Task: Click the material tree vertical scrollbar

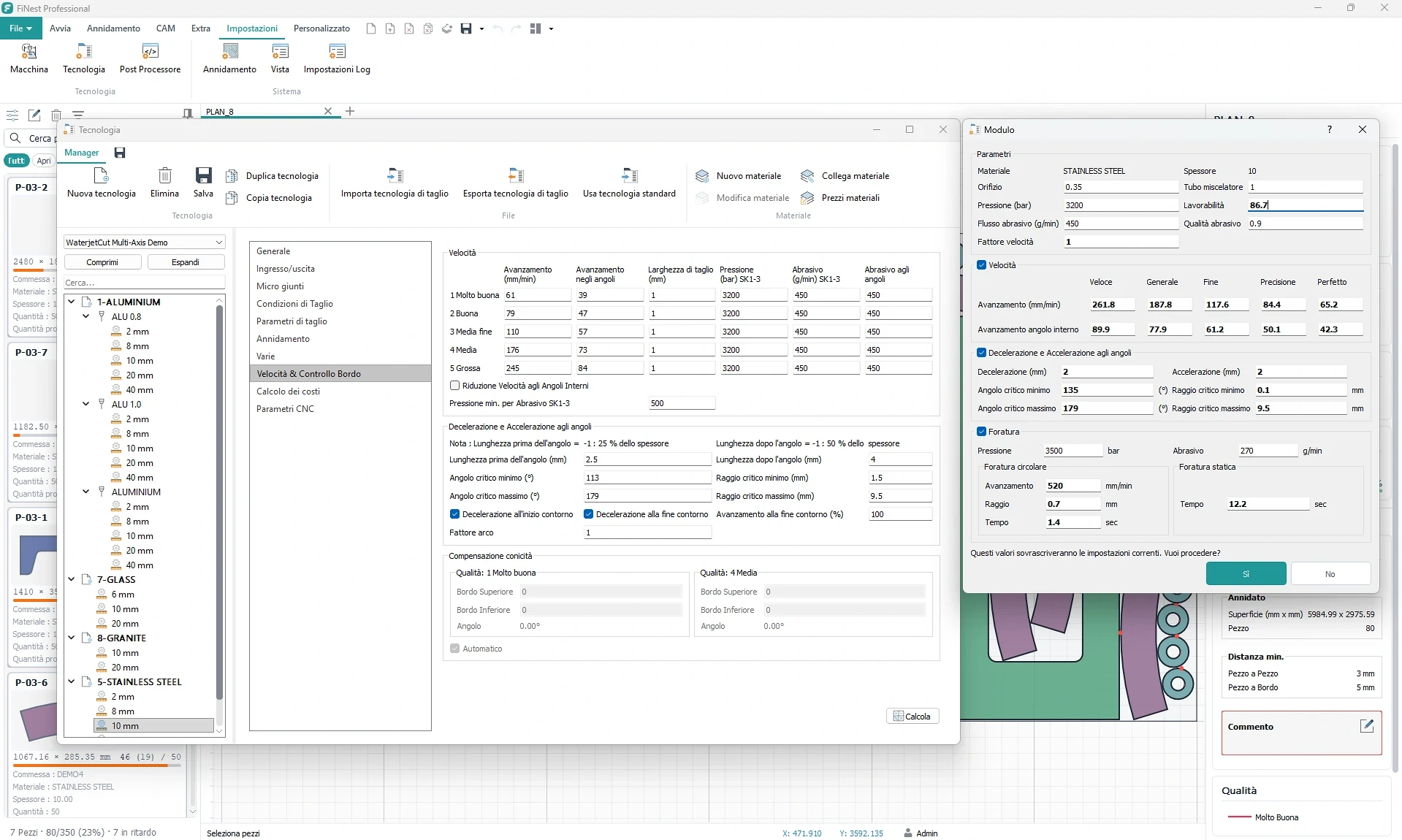Action: [219, 503]
